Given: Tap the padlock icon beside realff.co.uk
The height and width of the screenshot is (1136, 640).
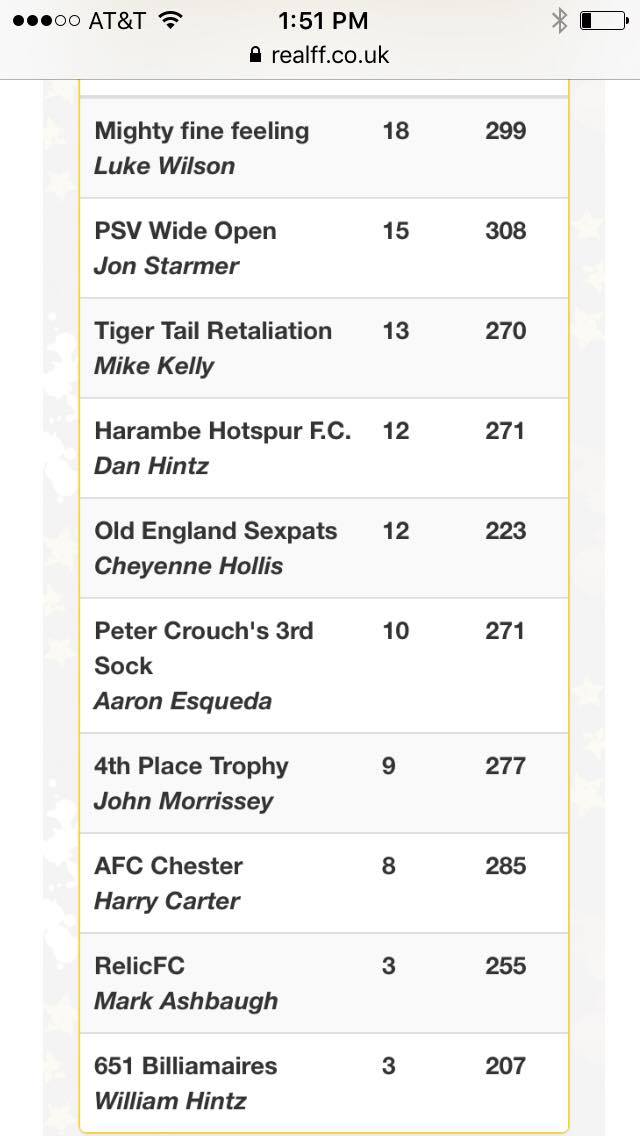Looking at the screenshot, I should point(255,54).
